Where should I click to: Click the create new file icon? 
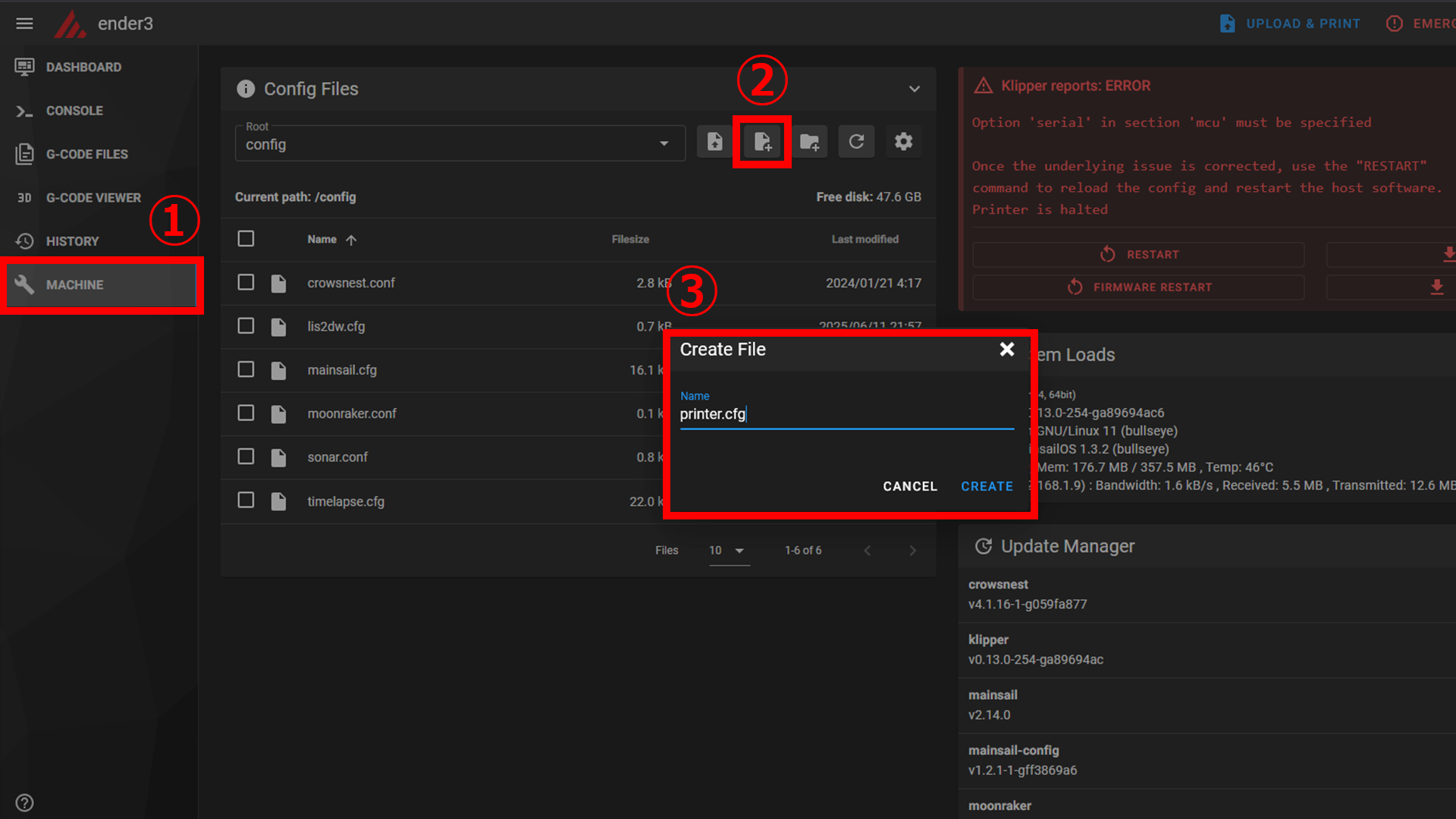[762, 142]
